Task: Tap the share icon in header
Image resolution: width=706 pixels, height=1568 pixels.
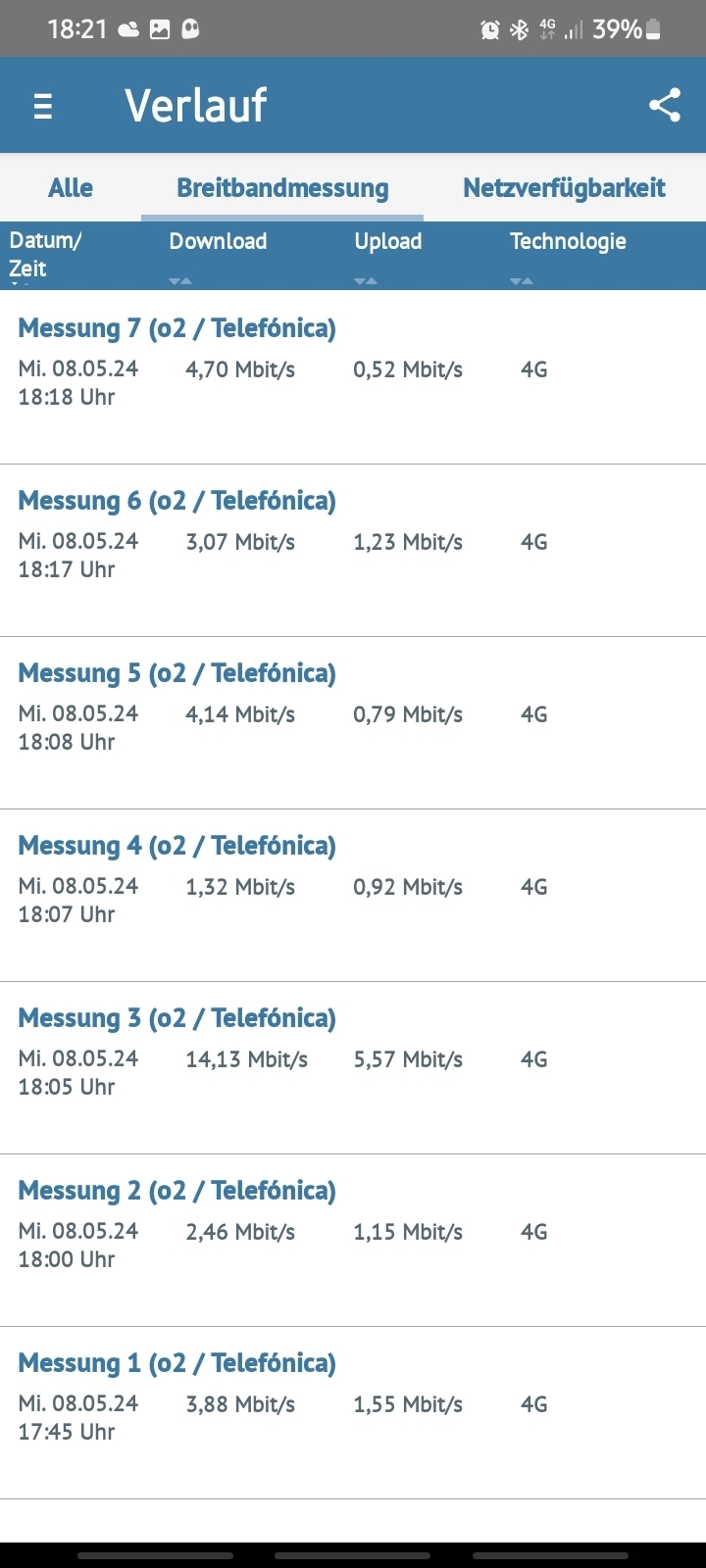Action: (x=665, y=105)
